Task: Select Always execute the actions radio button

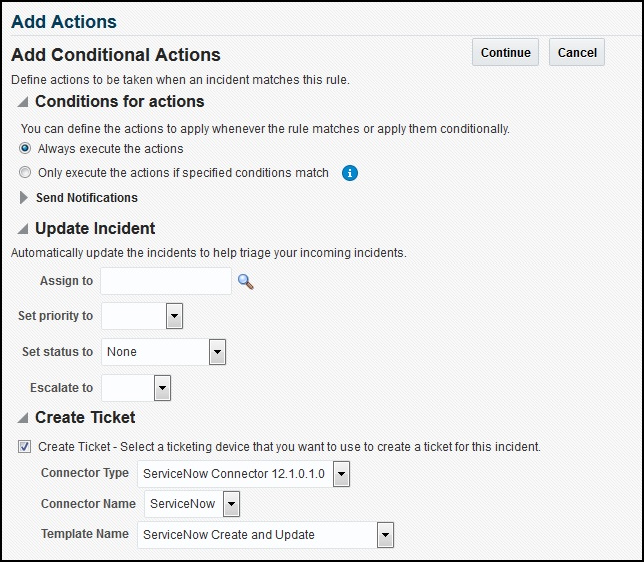Action: 25,149
